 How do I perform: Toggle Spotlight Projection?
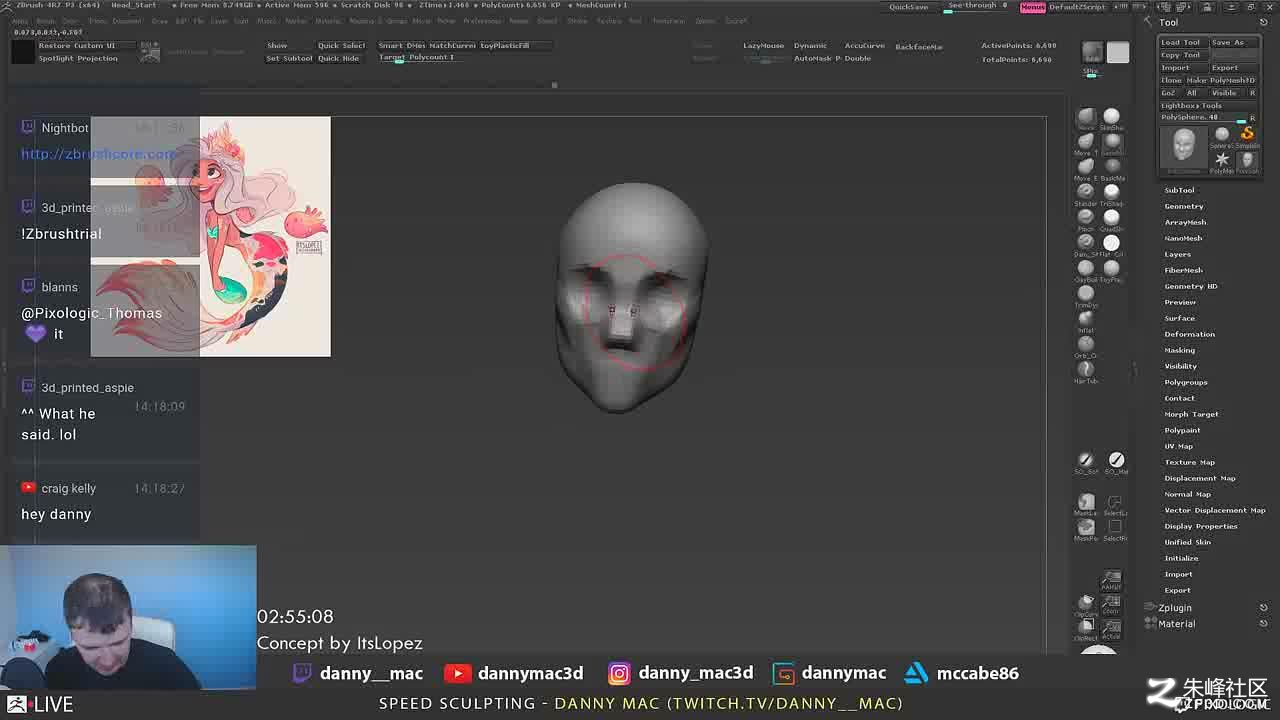coord(78,58)
